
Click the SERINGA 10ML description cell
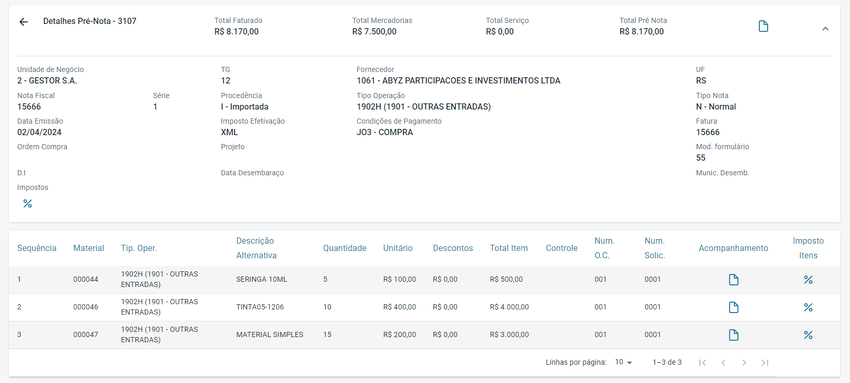point(261,280)
